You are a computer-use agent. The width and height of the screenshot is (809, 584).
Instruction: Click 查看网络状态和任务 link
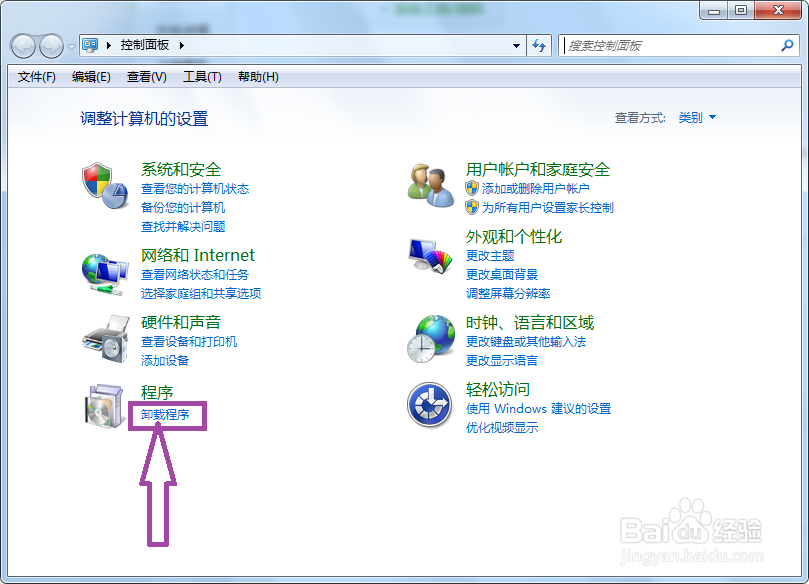(195, 274)
